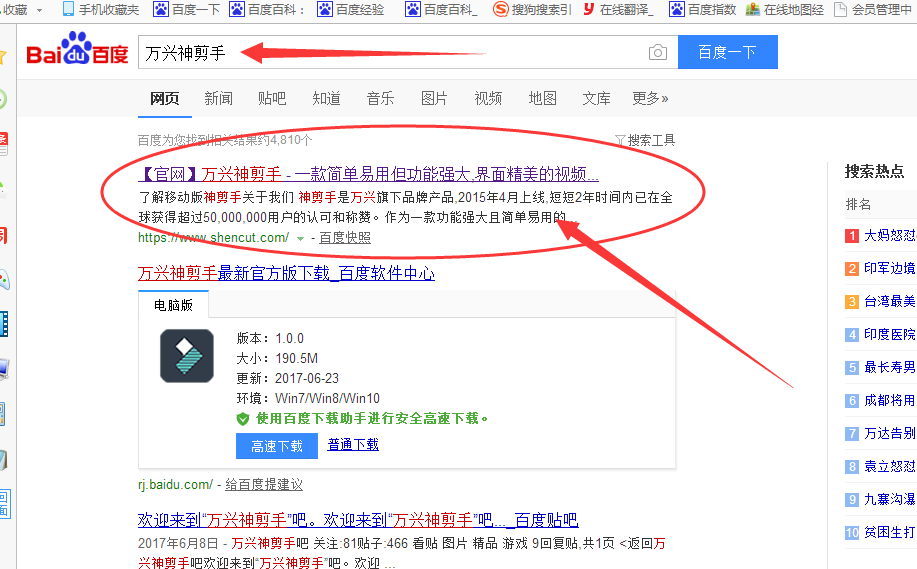
Task: Click the 更新： 2017-06-23 text
Action: tap(288, 378)
